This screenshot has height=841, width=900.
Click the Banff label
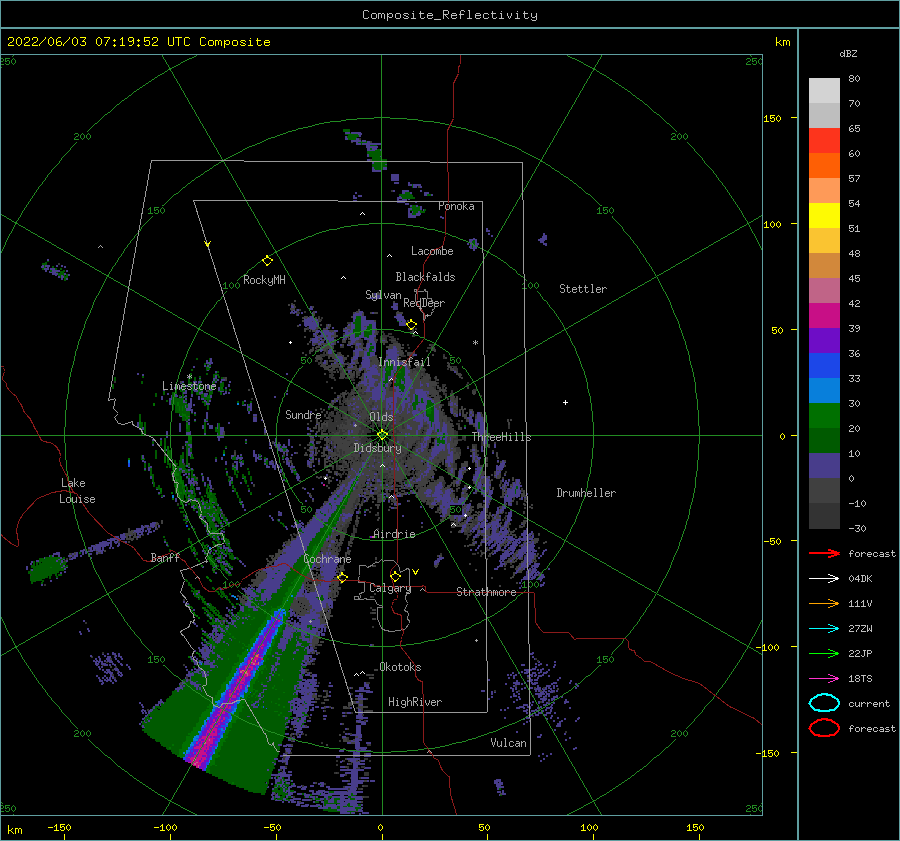click(x=165, y=557)
